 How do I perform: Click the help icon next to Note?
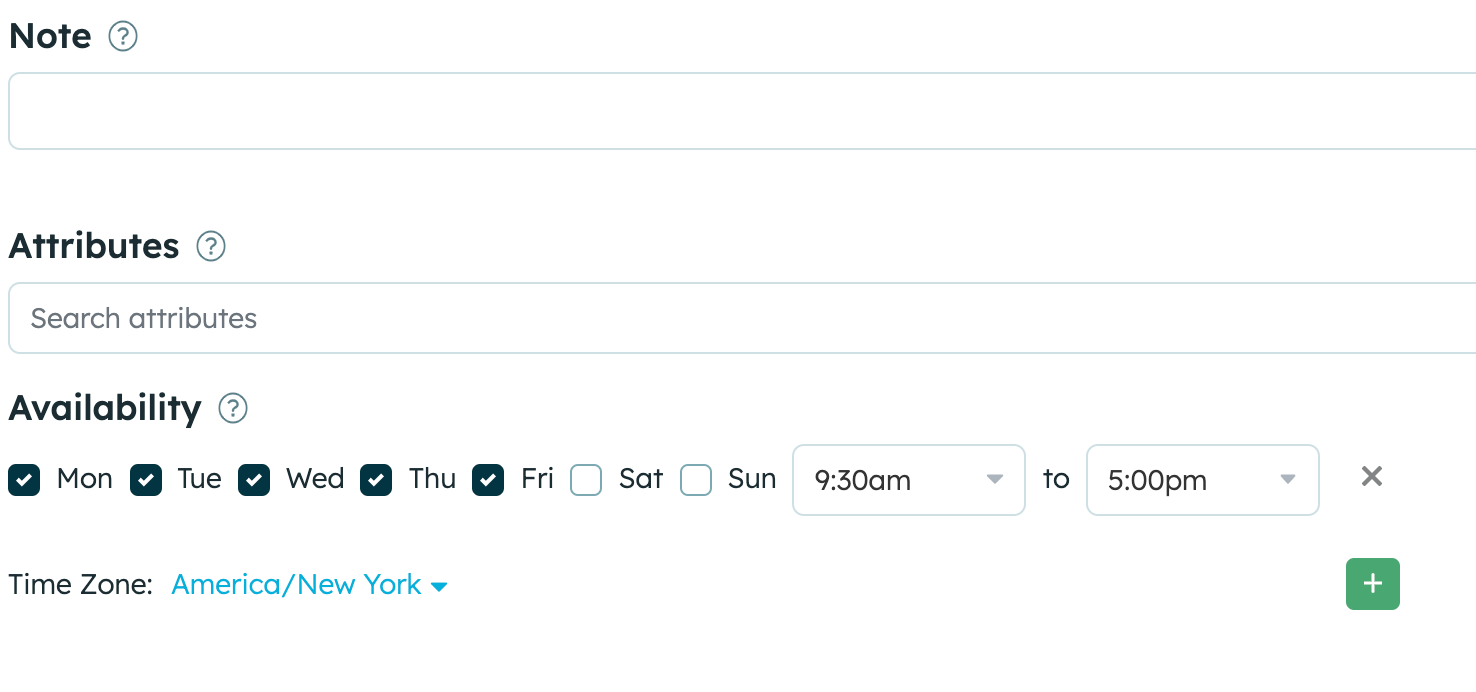(122, 37)
